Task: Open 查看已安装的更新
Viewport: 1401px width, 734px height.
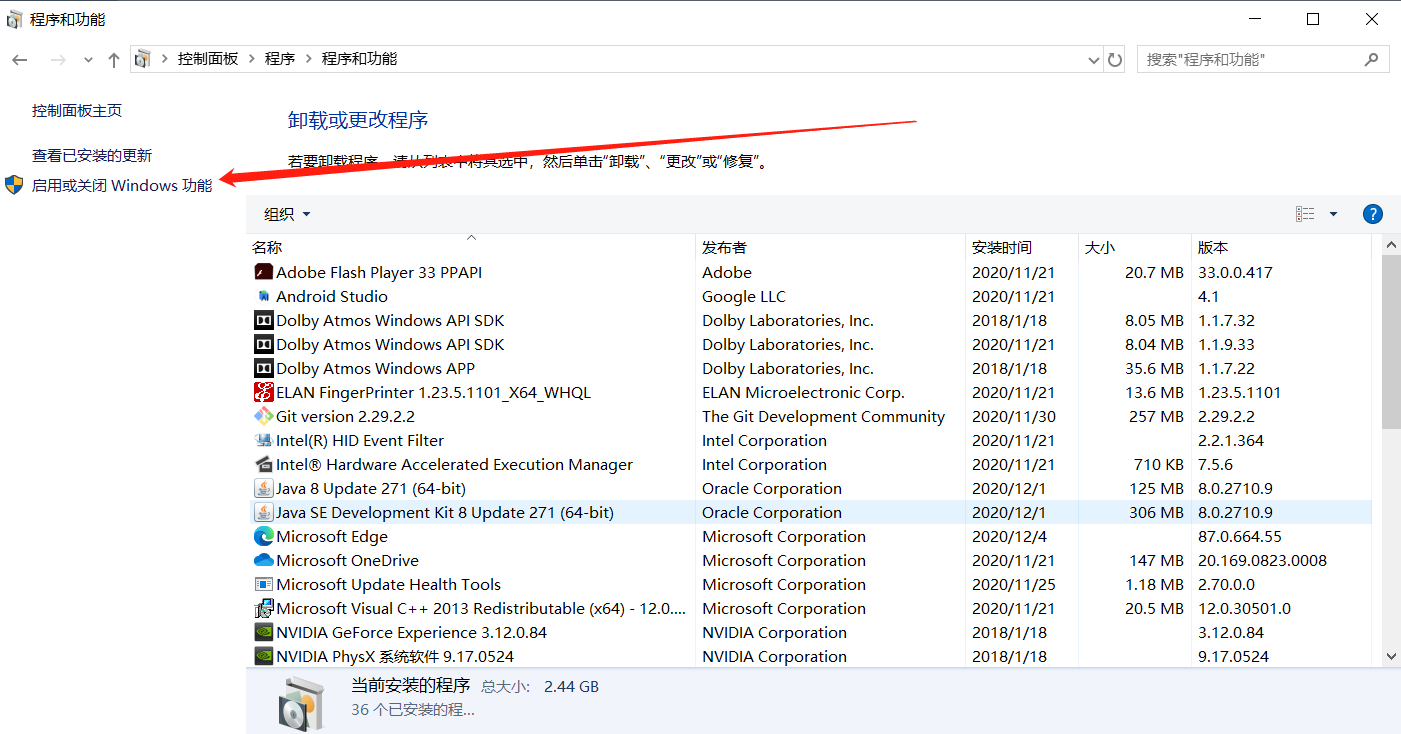Action: 92,156
